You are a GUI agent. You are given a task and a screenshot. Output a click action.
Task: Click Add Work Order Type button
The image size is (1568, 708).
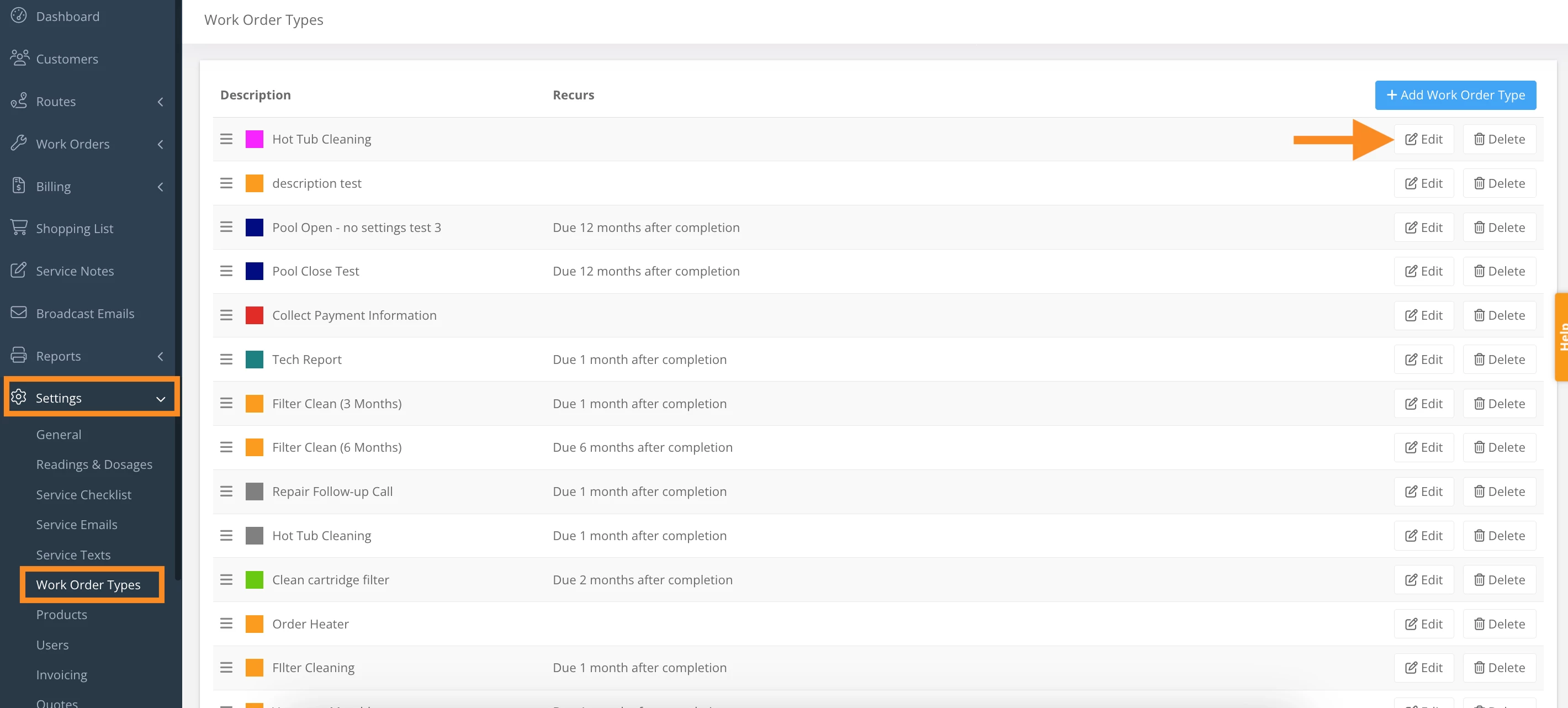pyautogui.click(x=1455, y=95)
